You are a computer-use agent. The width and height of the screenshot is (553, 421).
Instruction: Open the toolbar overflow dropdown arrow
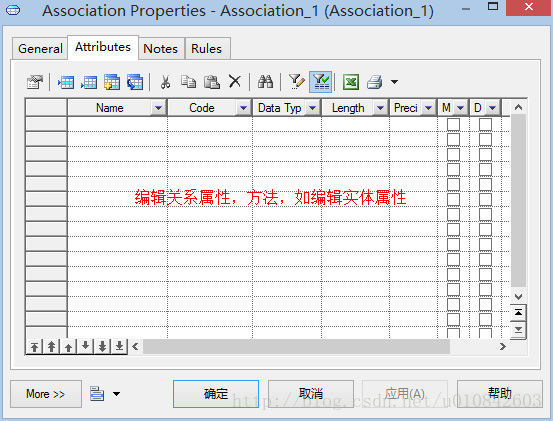point(394,82)
